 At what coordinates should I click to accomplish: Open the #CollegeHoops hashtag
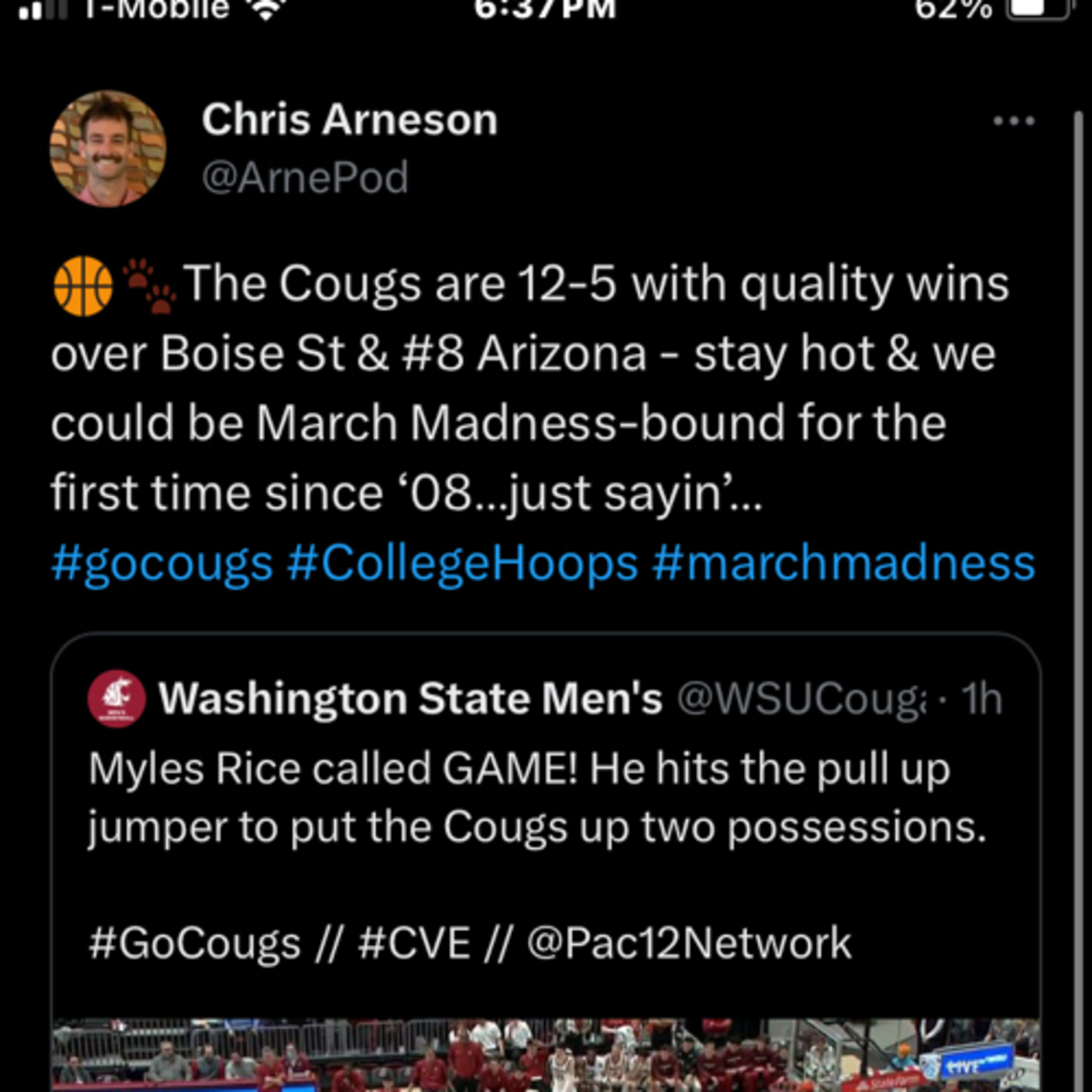coord(462,563)
